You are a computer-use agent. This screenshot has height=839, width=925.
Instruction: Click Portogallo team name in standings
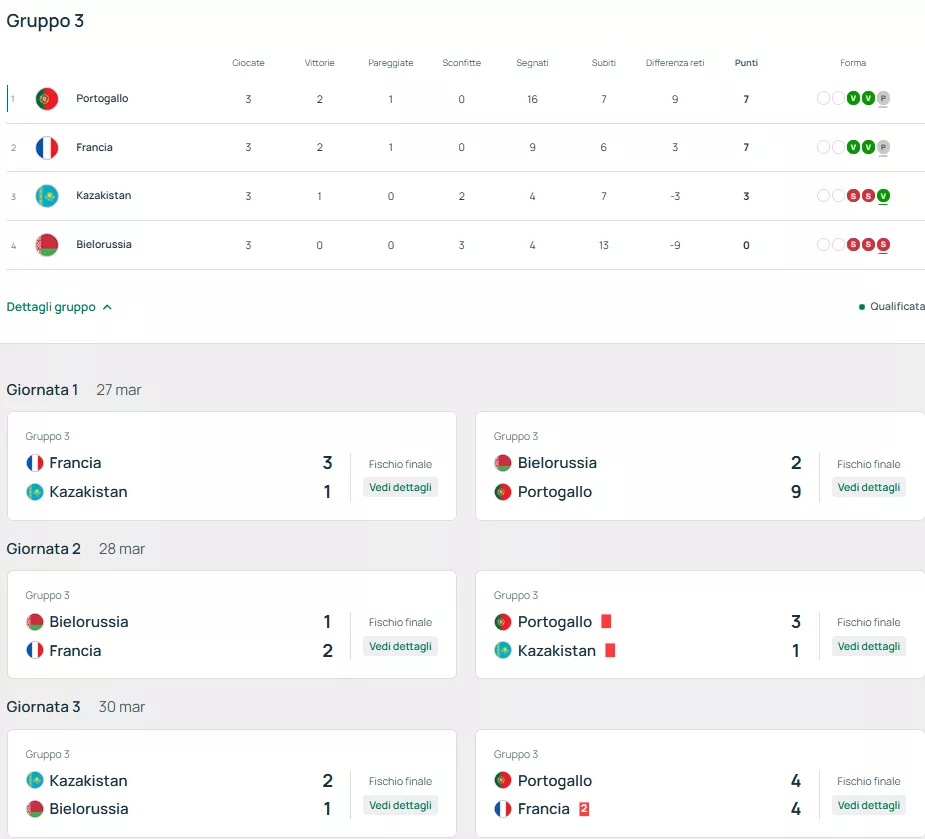point(102,99)
